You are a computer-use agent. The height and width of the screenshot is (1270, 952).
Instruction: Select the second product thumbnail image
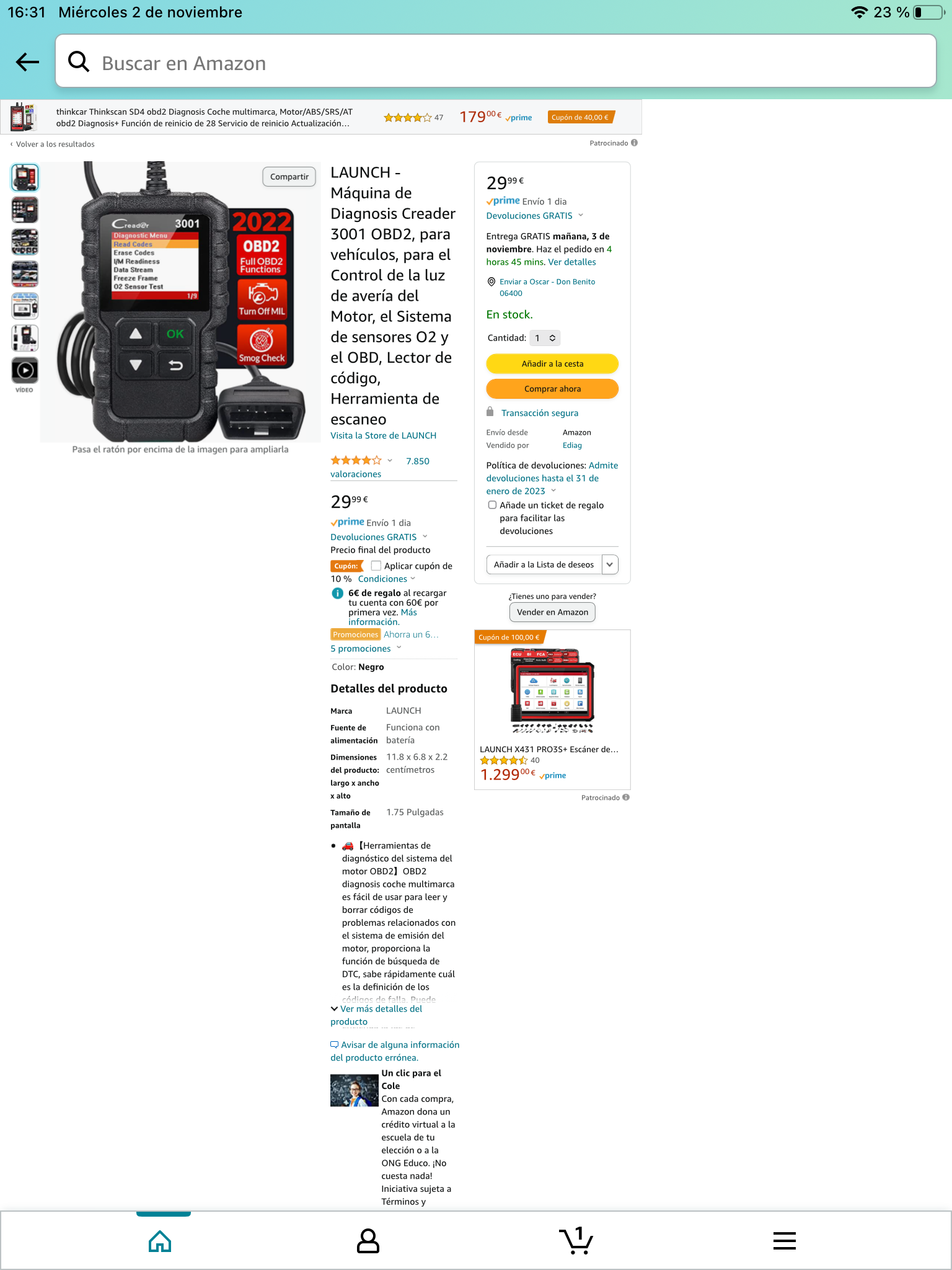(x=25, y=210)
